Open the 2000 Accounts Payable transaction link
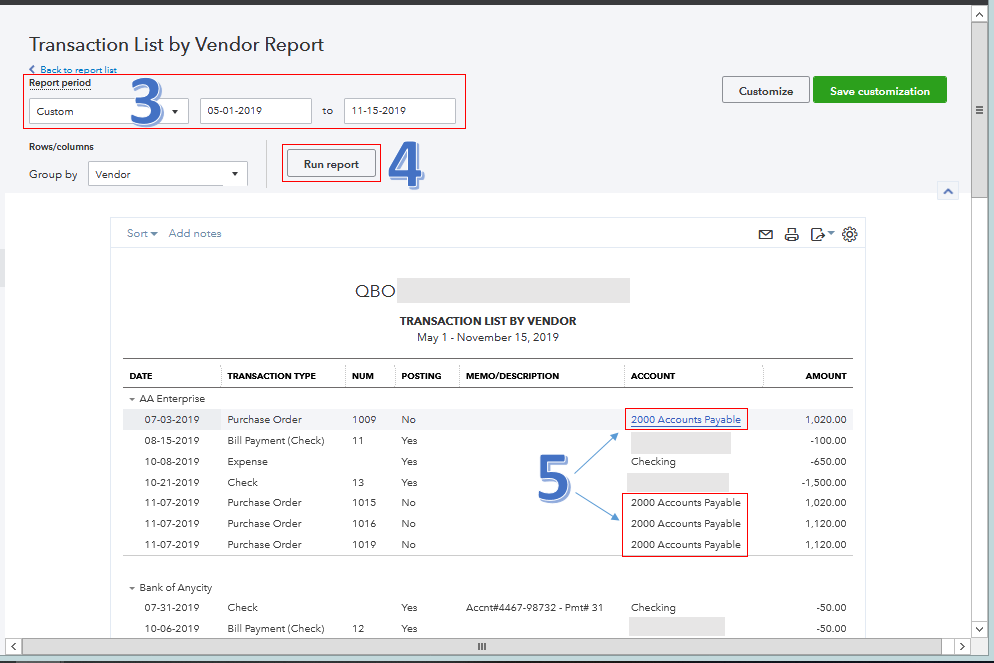 click(x=685, y=419)
